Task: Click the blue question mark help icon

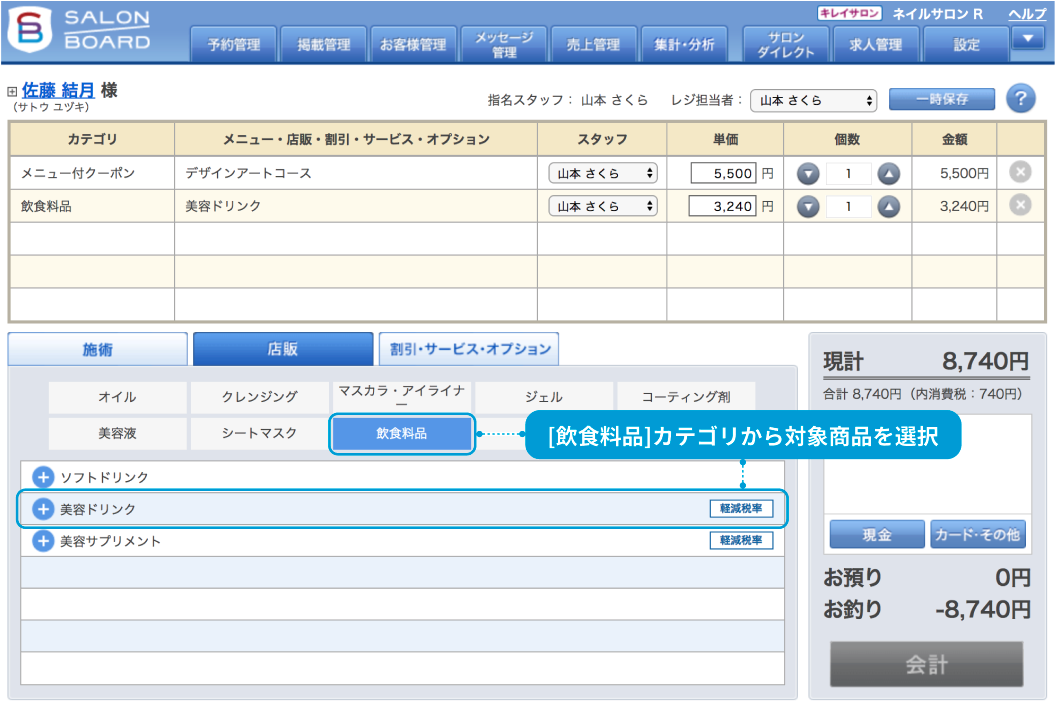Action: pos(1020,99)
